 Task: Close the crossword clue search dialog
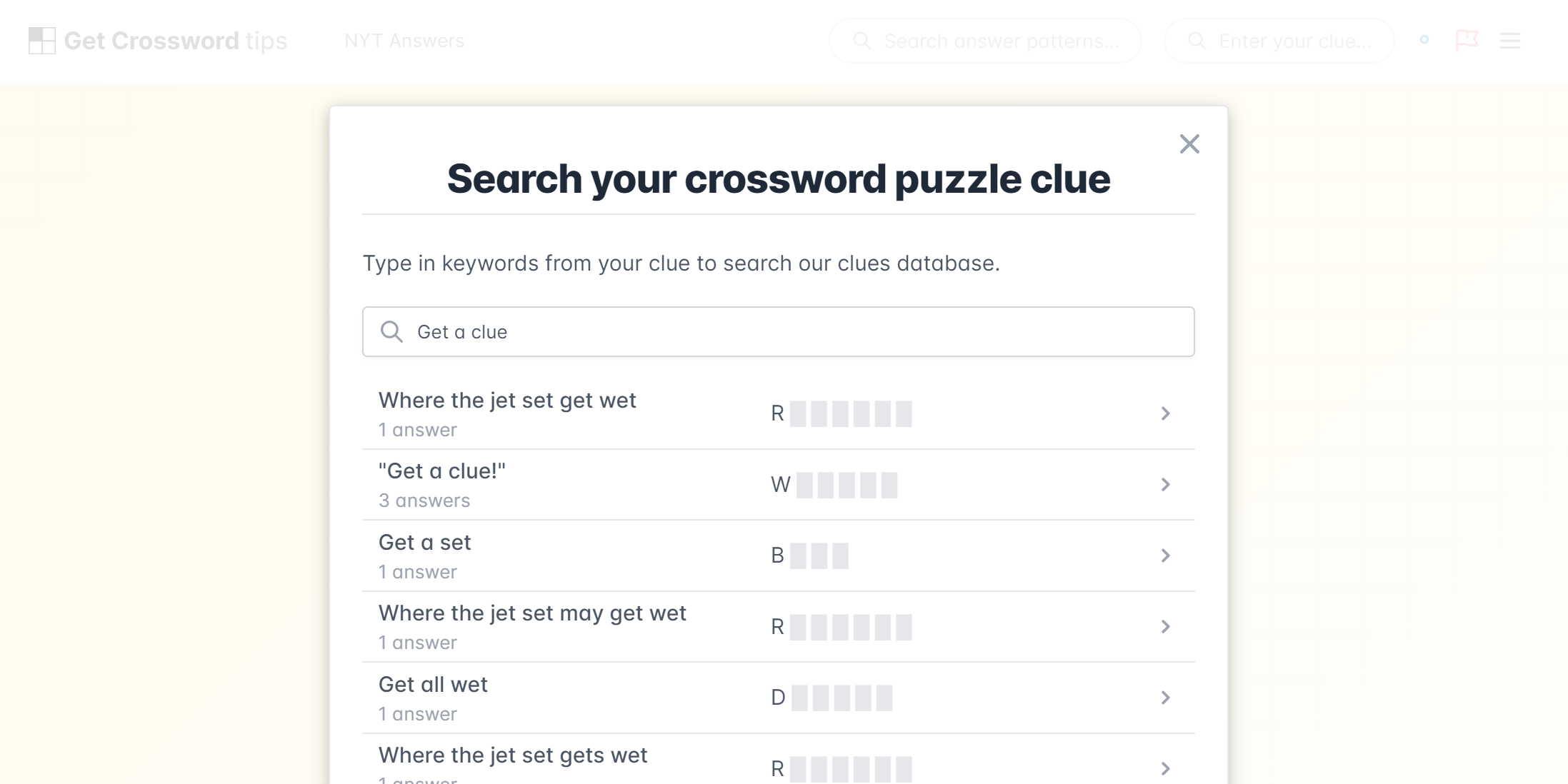click(x=1189, y=144)
